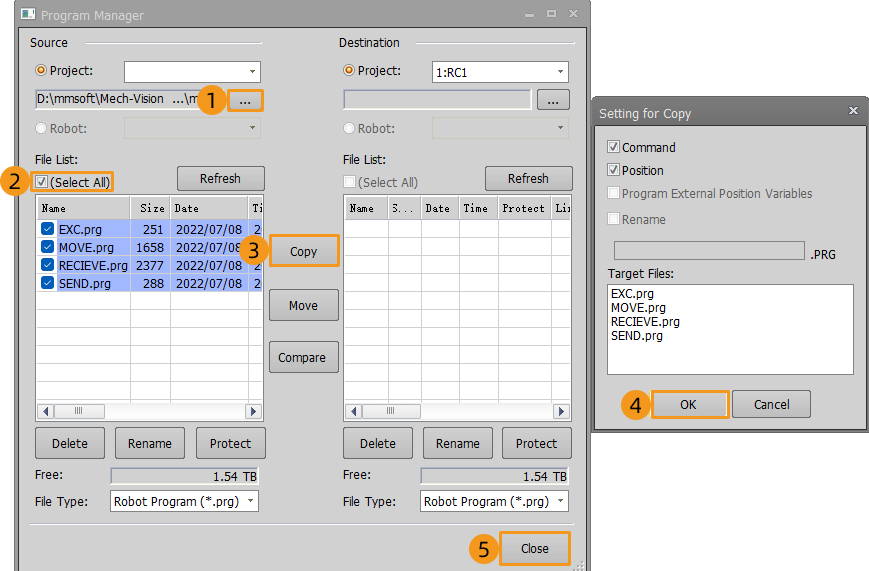Toggle the Select All checkbox in Source
869x571 pixels.
coord(42,181)
